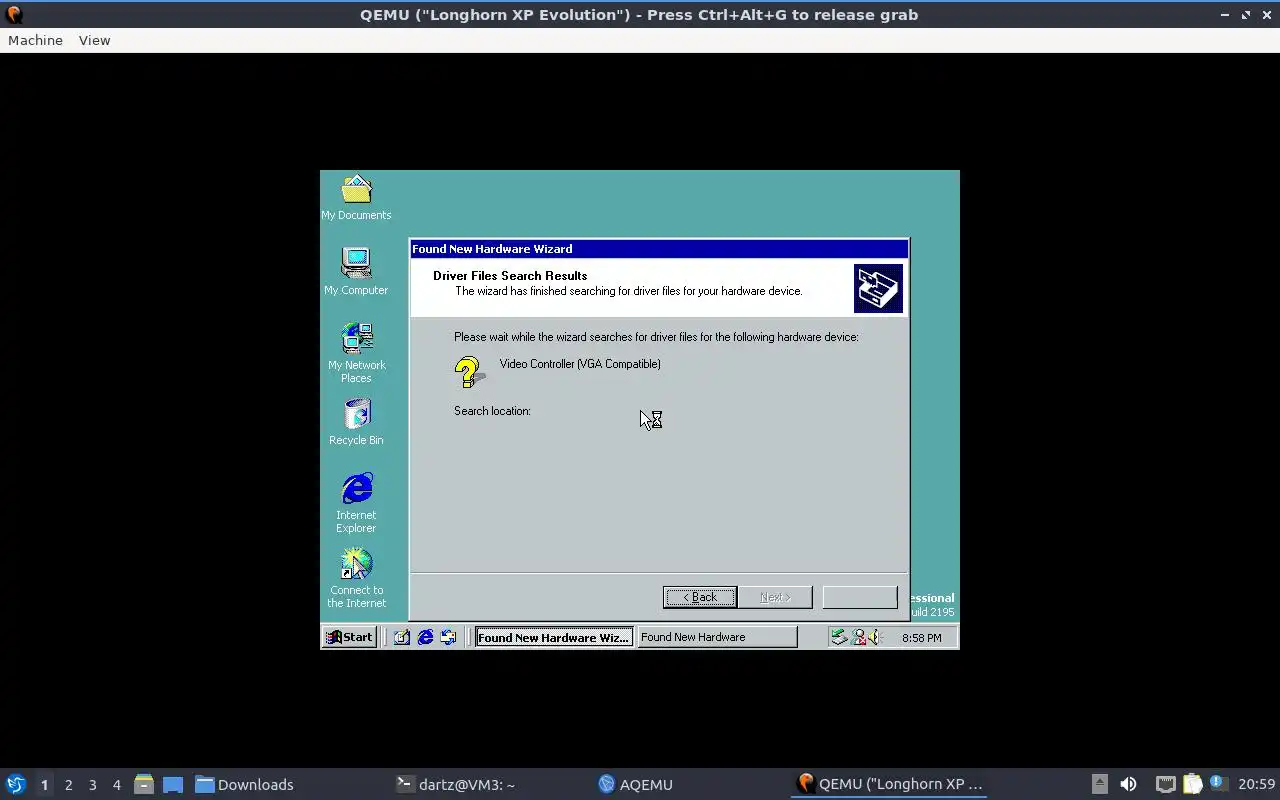Click Driver Files Search Results heading
The height and width of the screenshot is (800, 1280).
click(x=510, y=276)
